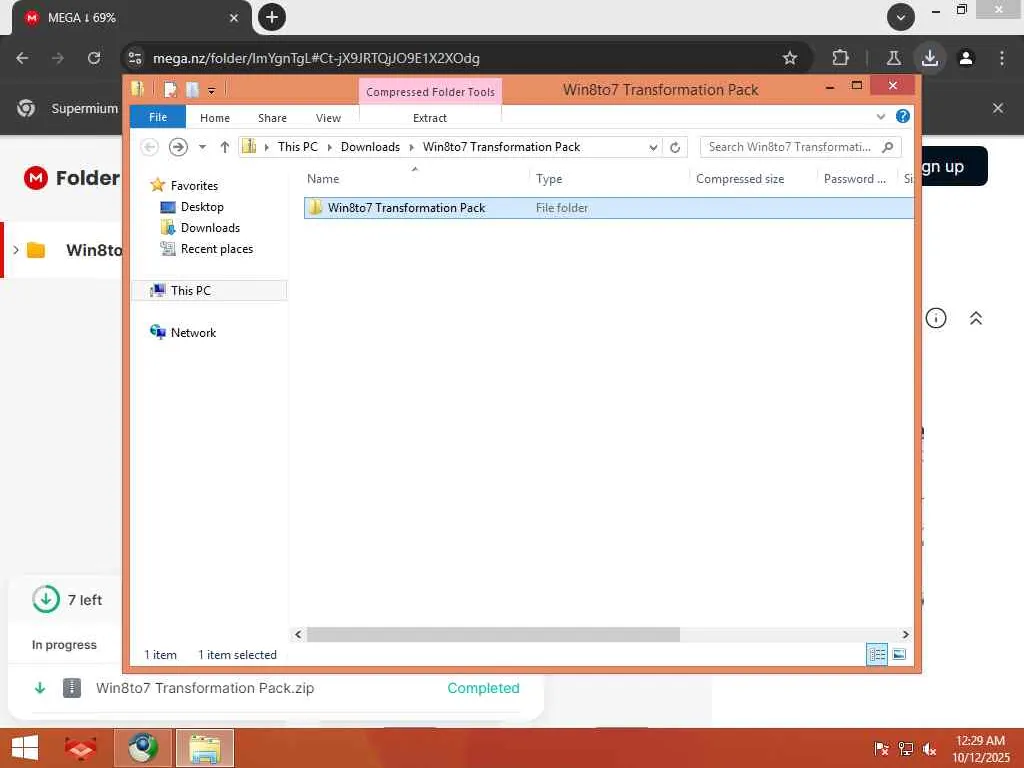Viewport: 1024px width, 768px height.
Task: Open site information icon in address bar
Action: (x=135, y=58)
